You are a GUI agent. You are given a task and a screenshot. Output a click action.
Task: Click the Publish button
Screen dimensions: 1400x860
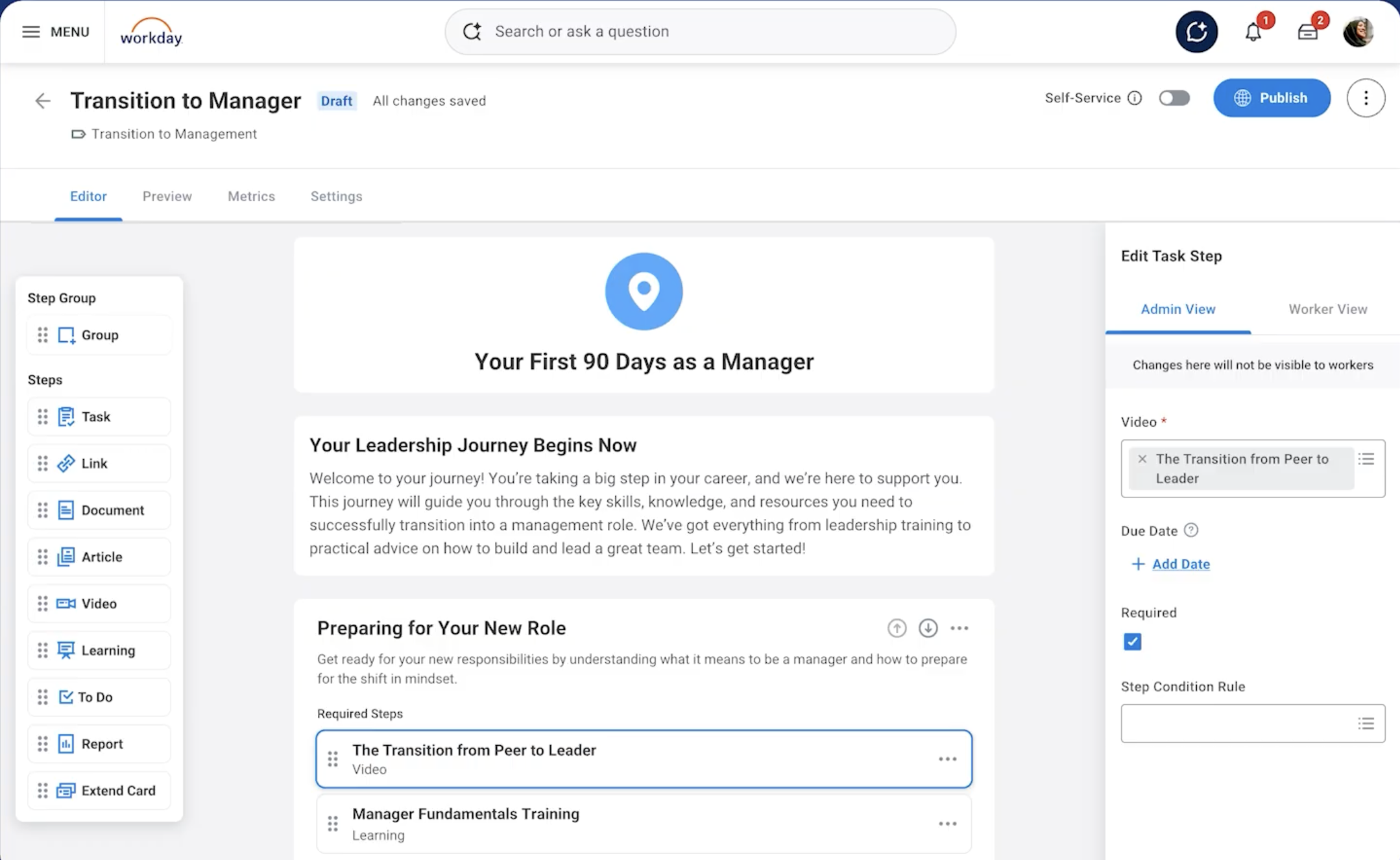click(x=1272, y=98)
